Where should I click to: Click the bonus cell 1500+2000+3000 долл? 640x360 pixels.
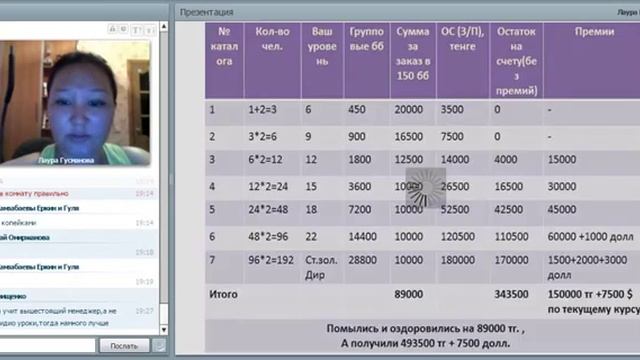click(x=587, y=267)
